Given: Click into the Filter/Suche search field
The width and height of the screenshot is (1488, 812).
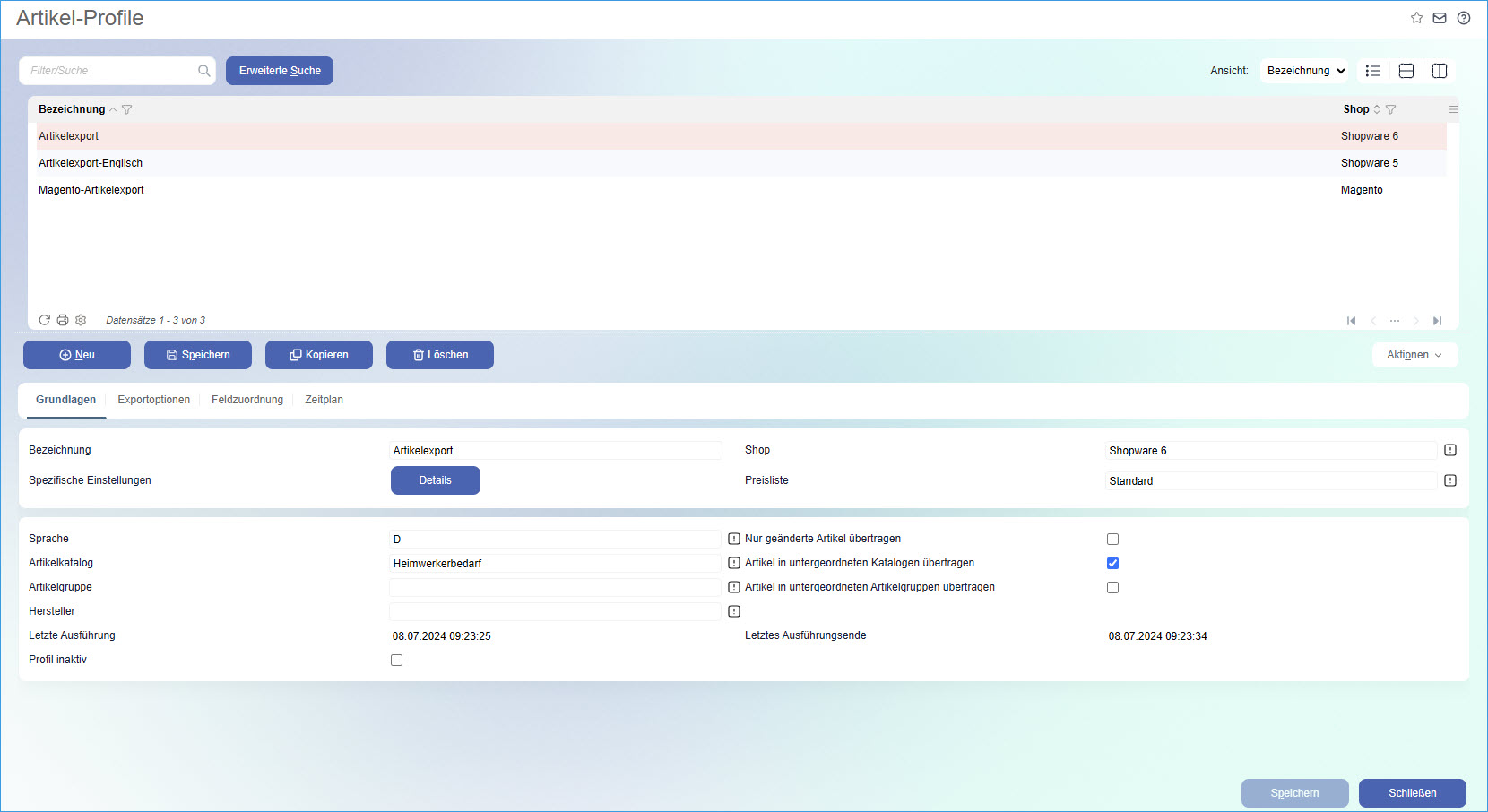Looking at the screenshot, I should (x=109, y=71).
